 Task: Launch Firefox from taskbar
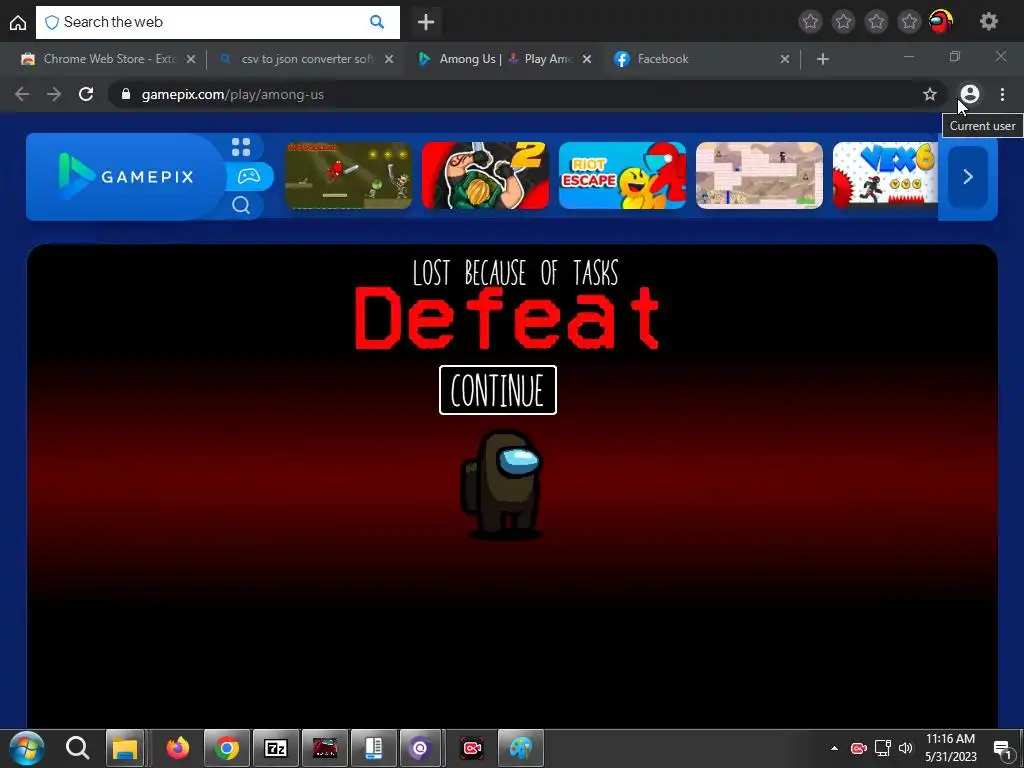tap(177, 748)
